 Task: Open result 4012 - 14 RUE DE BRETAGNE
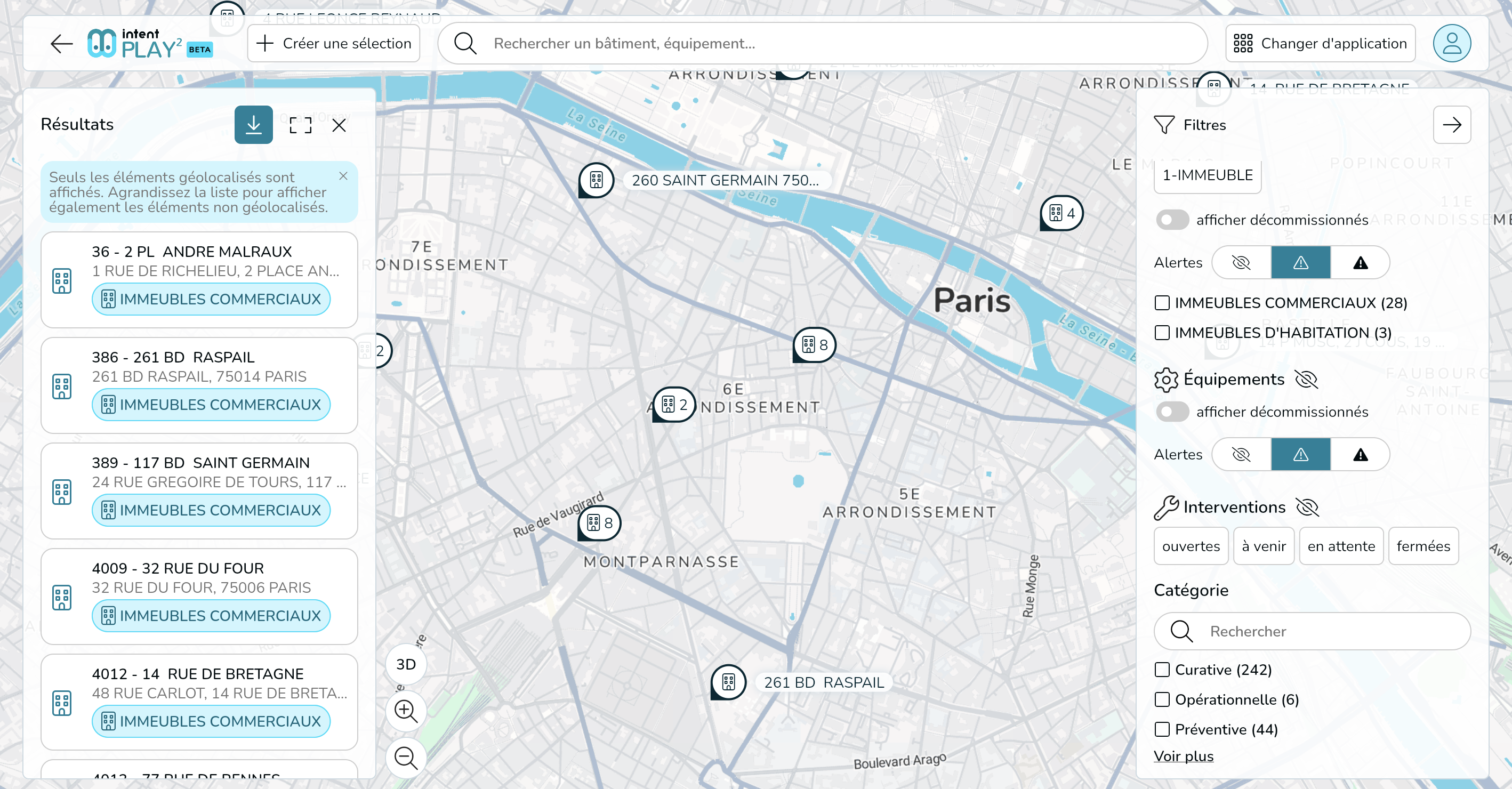point(199,702)
